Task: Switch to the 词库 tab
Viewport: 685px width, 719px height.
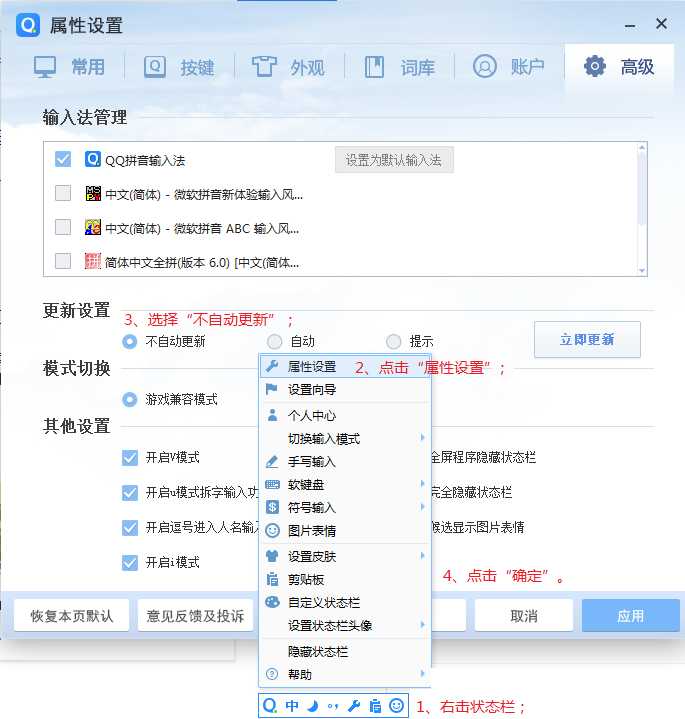Action: pyautogui.click(x=399, y=67)
